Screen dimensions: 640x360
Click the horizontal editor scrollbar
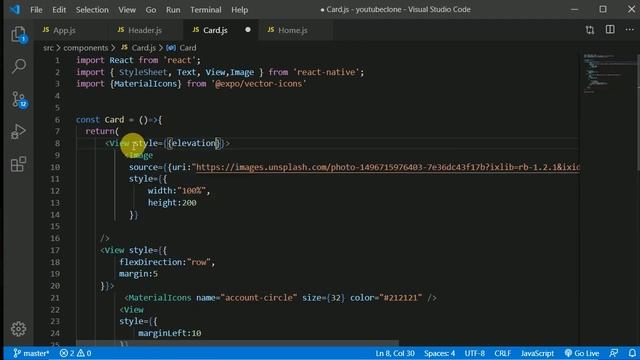pyautogui.click(x=237, y=343)
